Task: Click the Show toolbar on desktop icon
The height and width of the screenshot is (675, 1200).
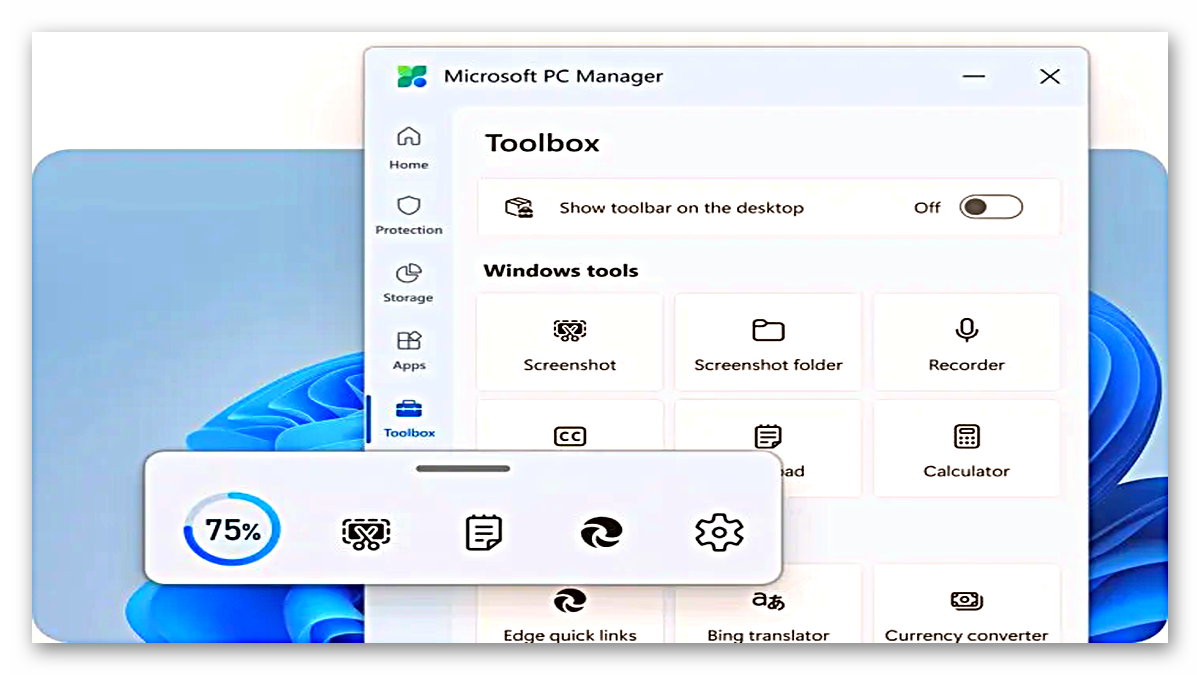Action: tap(518, 207)
